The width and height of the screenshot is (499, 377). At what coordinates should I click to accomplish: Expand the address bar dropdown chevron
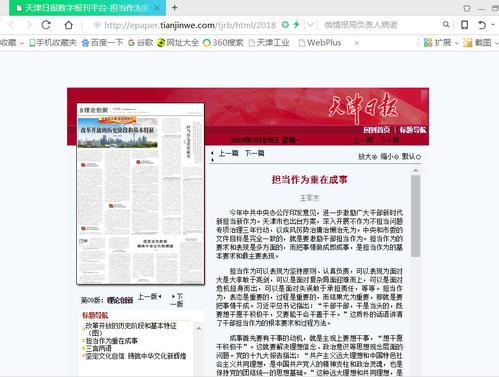pyautogui.click(x=310, y=25)
